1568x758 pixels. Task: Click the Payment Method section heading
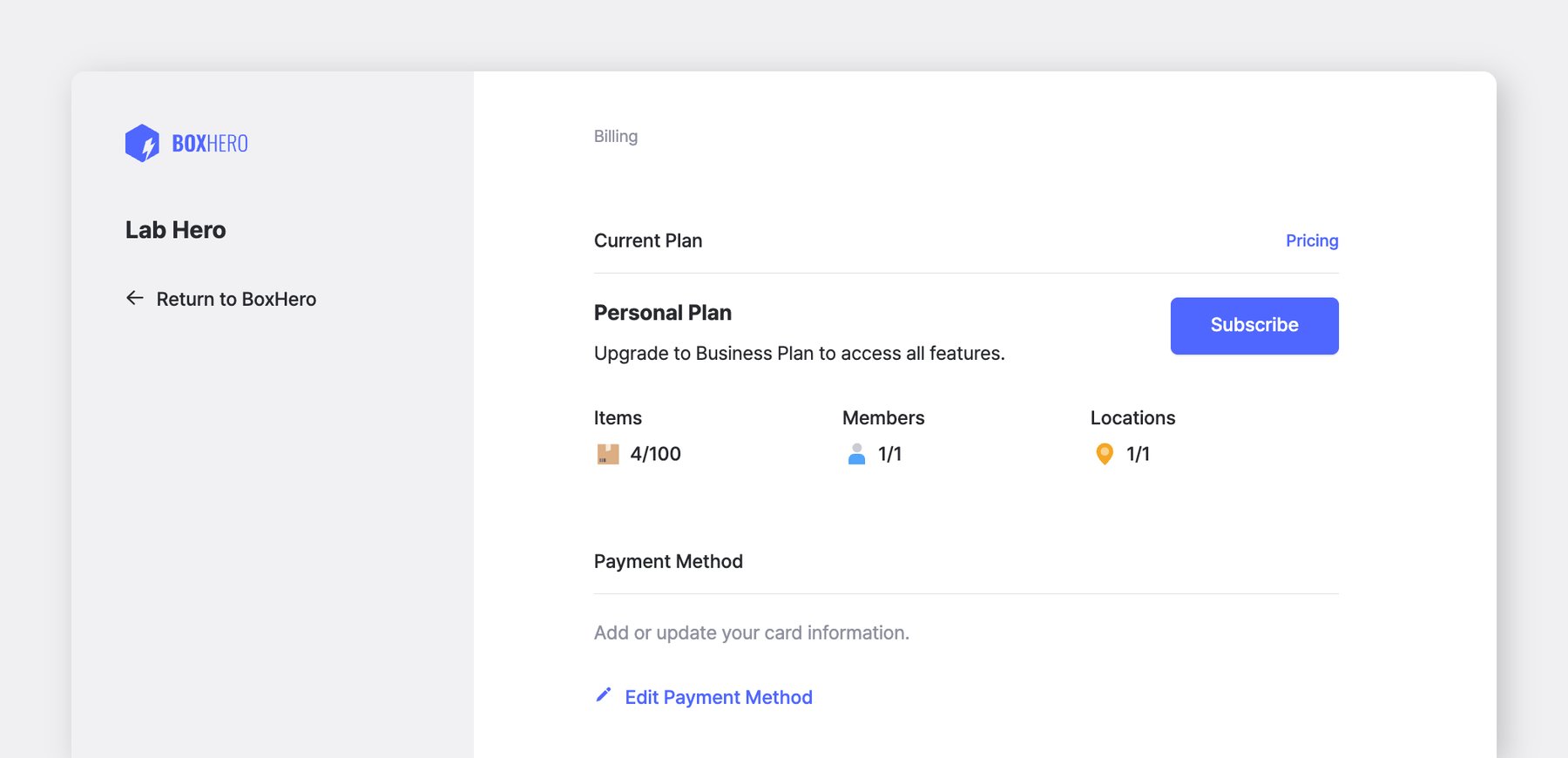(667, 561)
